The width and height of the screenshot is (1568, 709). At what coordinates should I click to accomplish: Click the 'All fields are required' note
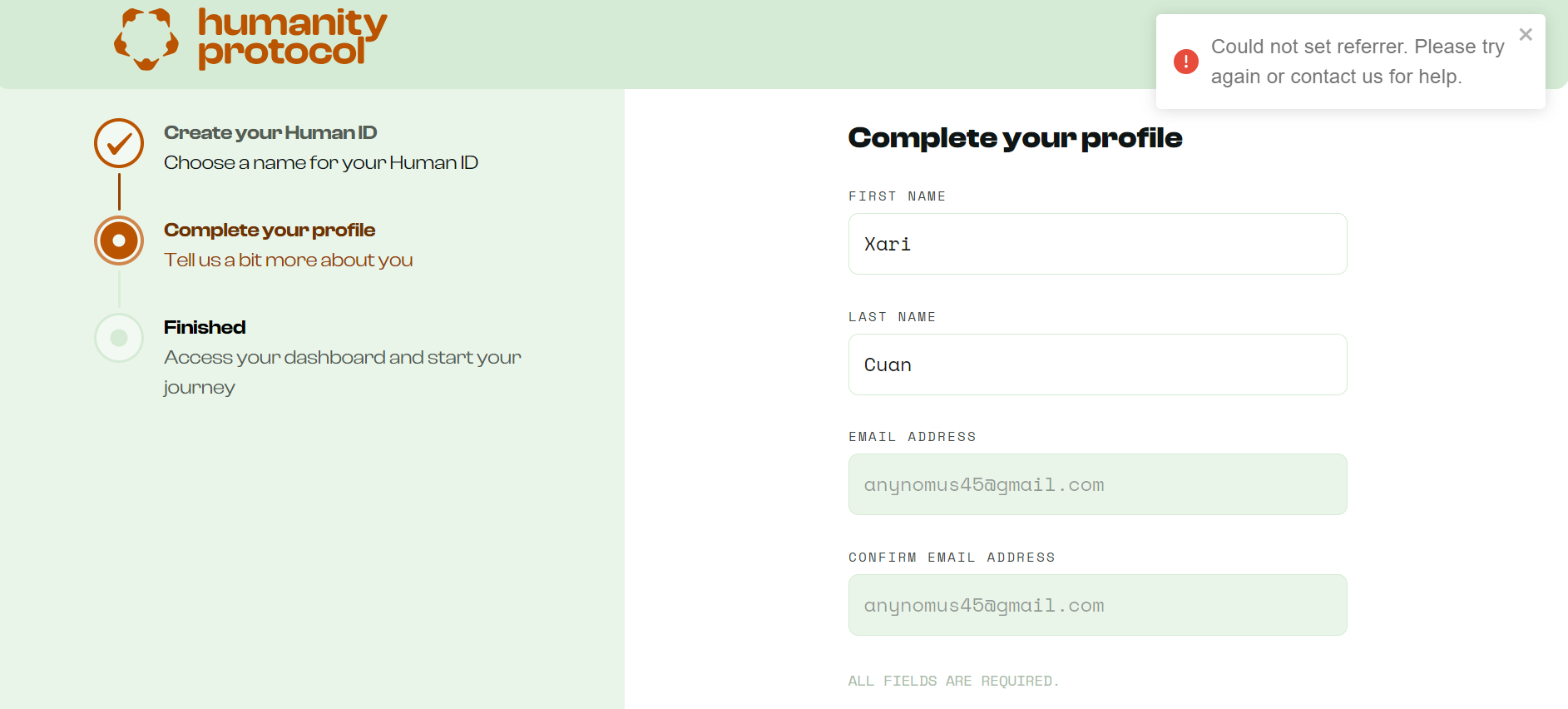953,681
